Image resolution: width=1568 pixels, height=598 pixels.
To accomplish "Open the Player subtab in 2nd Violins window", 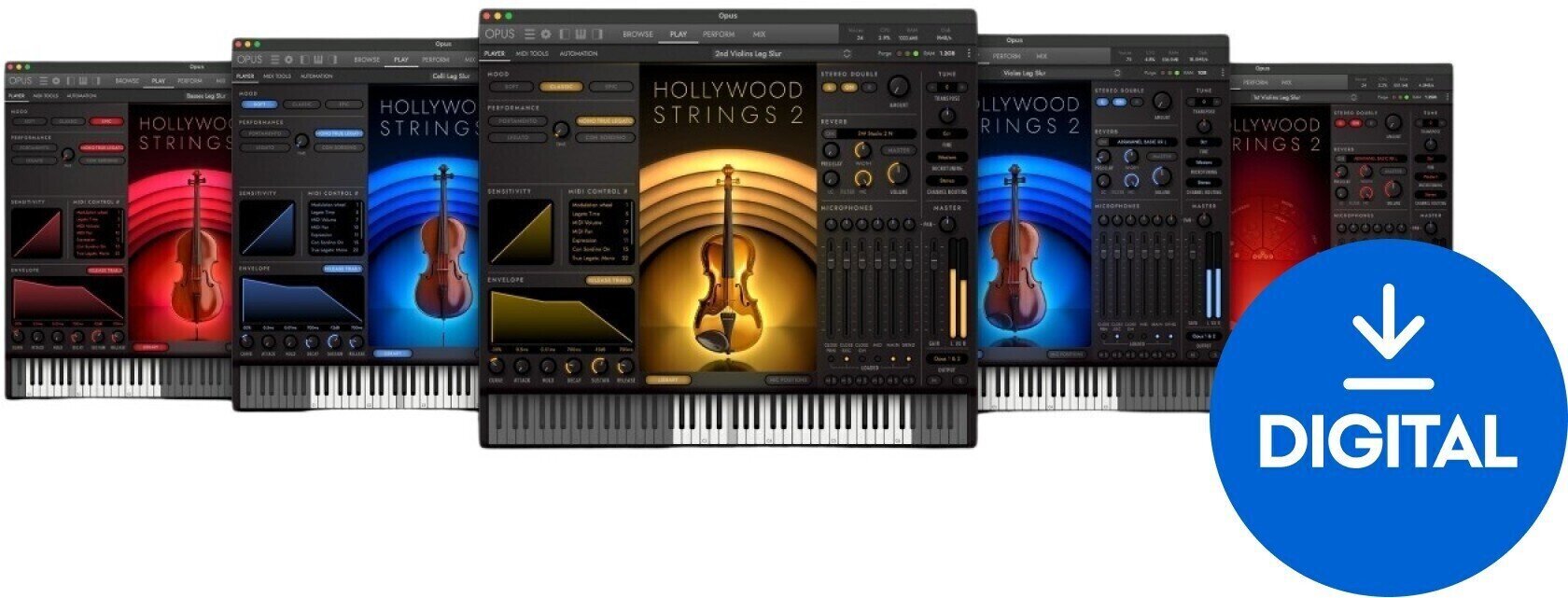I will [495, 53].
